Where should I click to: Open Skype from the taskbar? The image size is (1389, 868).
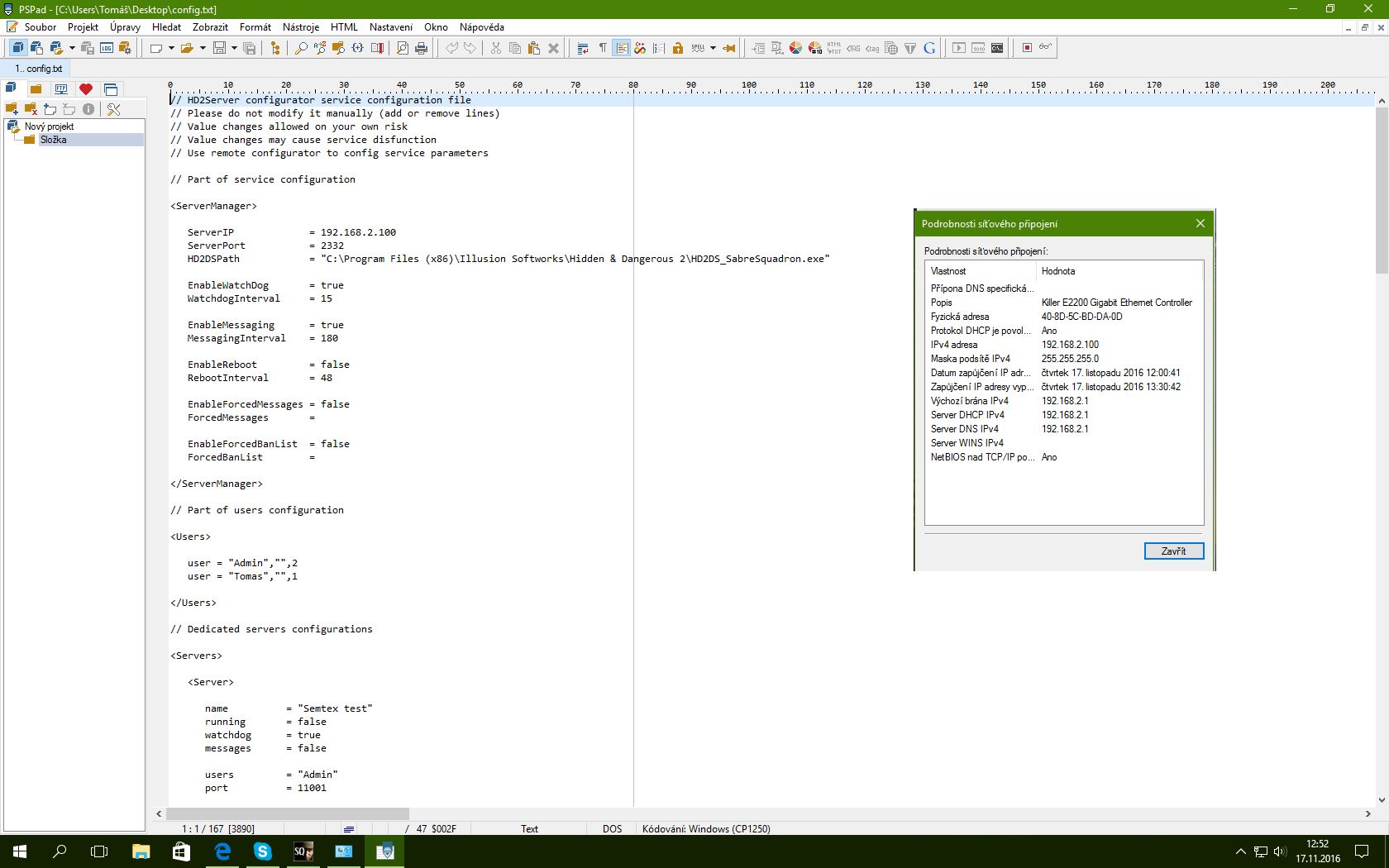click(x=263, y=851)
